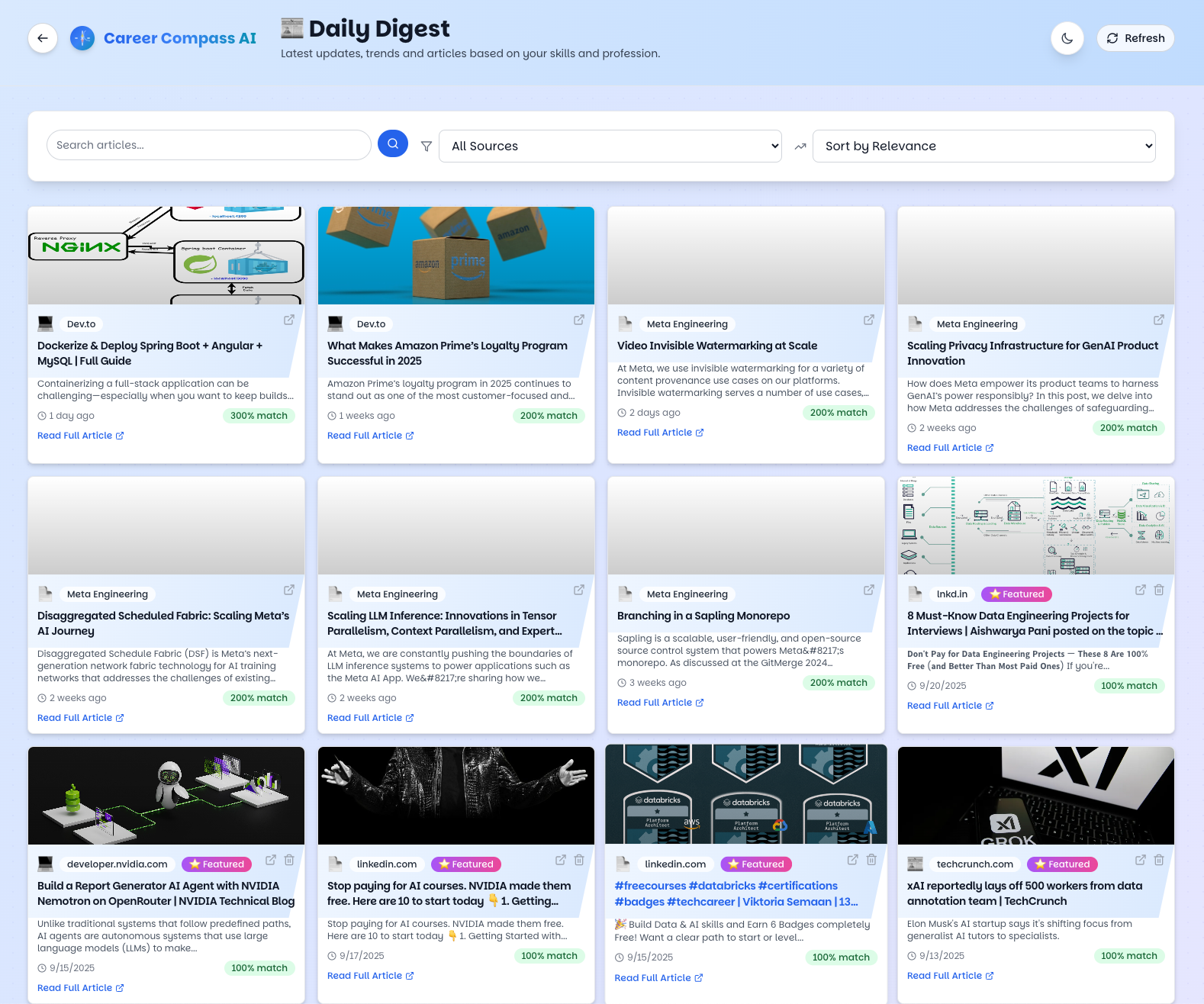Open external link icon on Scaling Privacy Infrastructure card
1204x1004 pixels.
click(x=1159, y=320)
